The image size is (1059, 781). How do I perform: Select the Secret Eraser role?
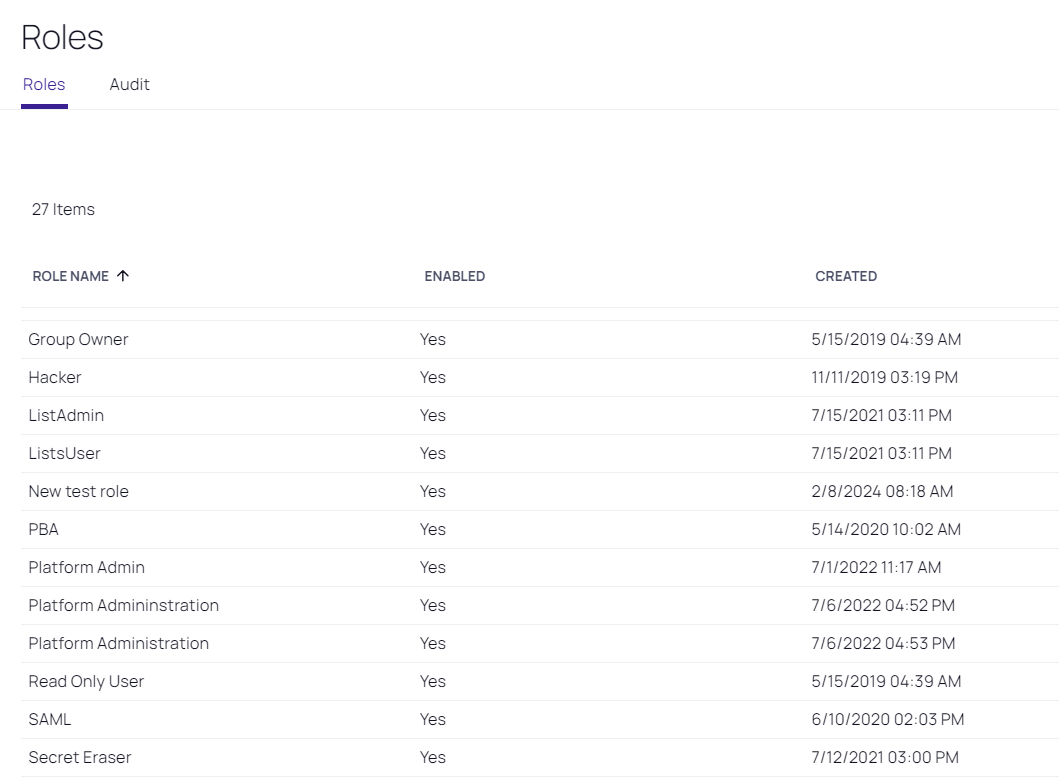(x=79, y=758)
